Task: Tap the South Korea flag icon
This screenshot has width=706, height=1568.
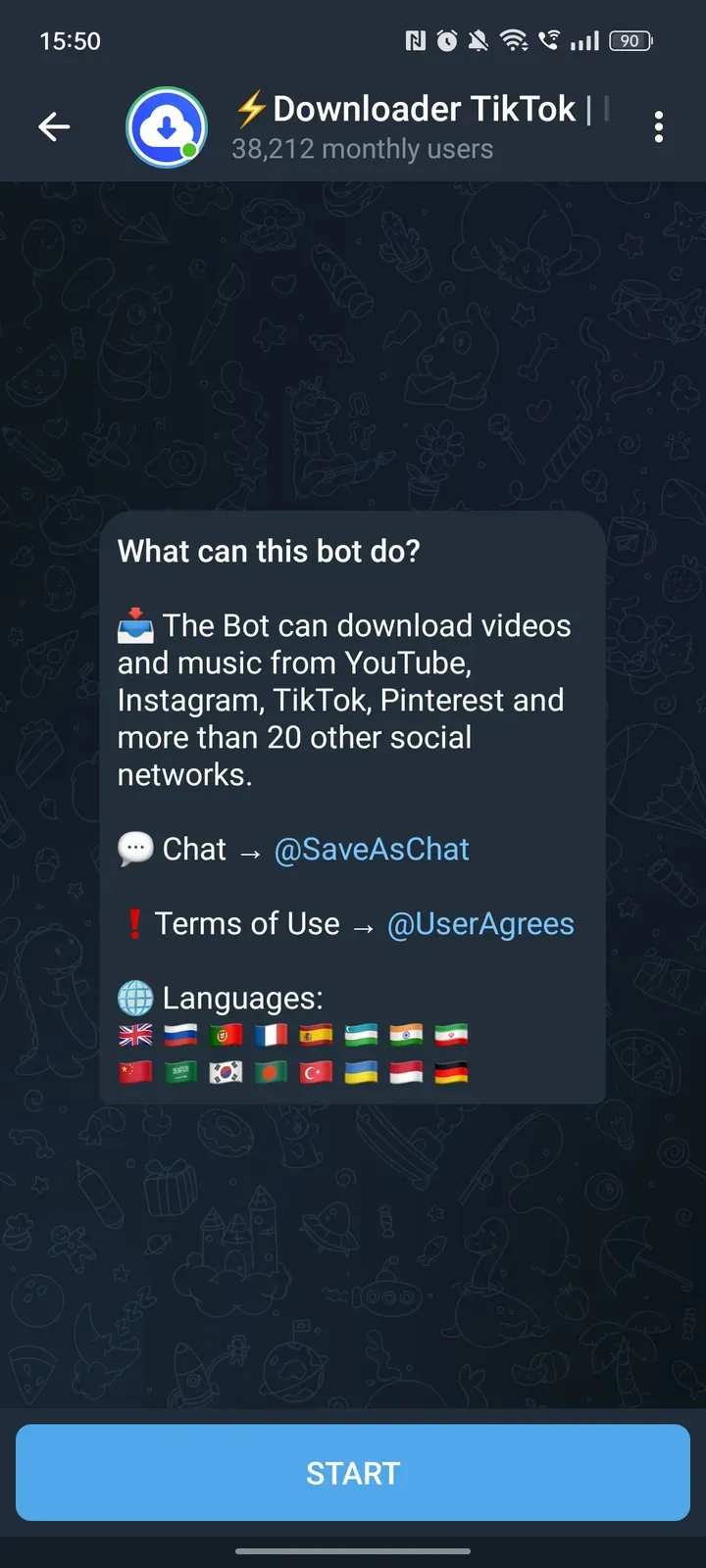Action: pyautogui.click(x=226, y=1073)
